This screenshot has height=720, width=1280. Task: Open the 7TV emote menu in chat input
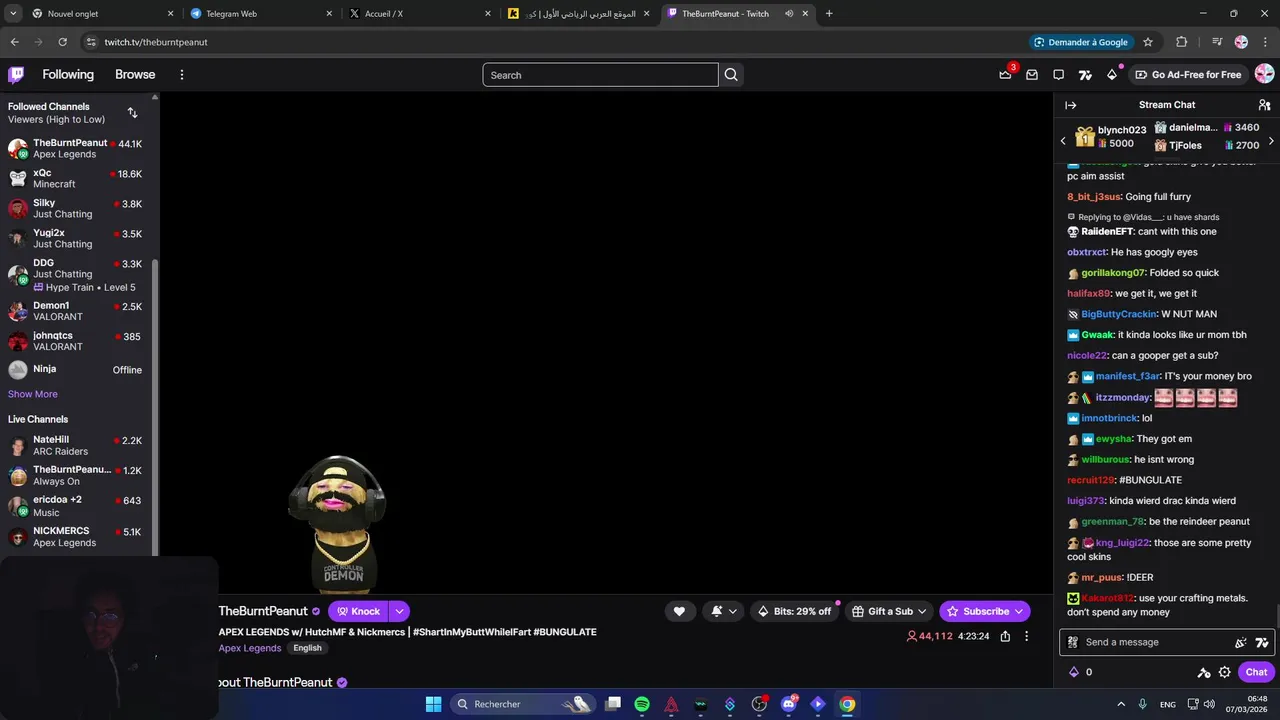tap(1262, 642)
